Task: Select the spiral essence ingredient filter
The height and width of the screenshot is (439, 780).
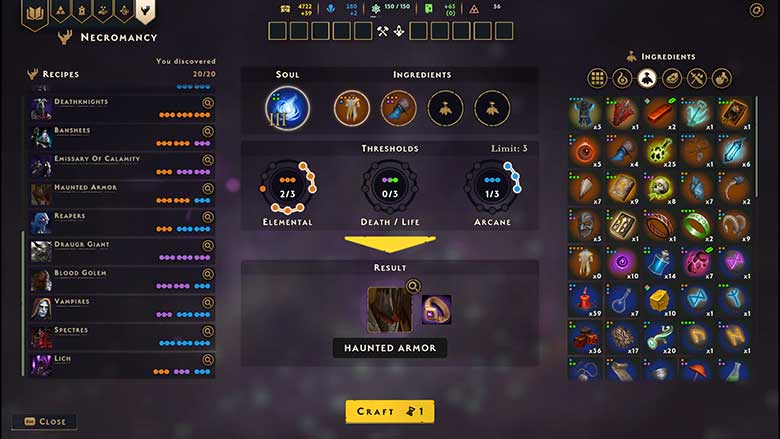Action: coord(622,78)
